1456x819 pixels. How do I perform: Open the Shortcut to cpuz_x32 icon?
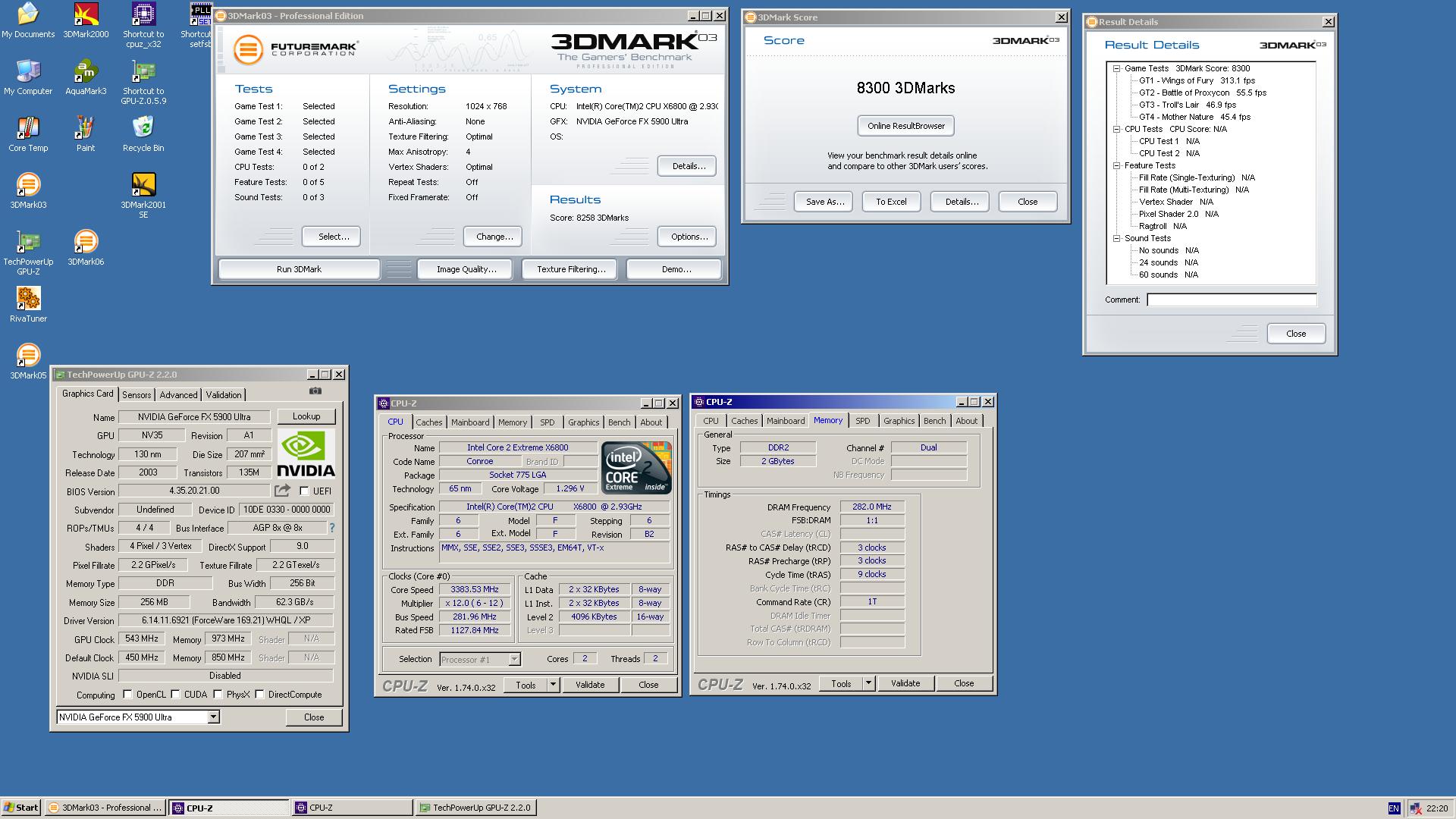pos(143,26)
